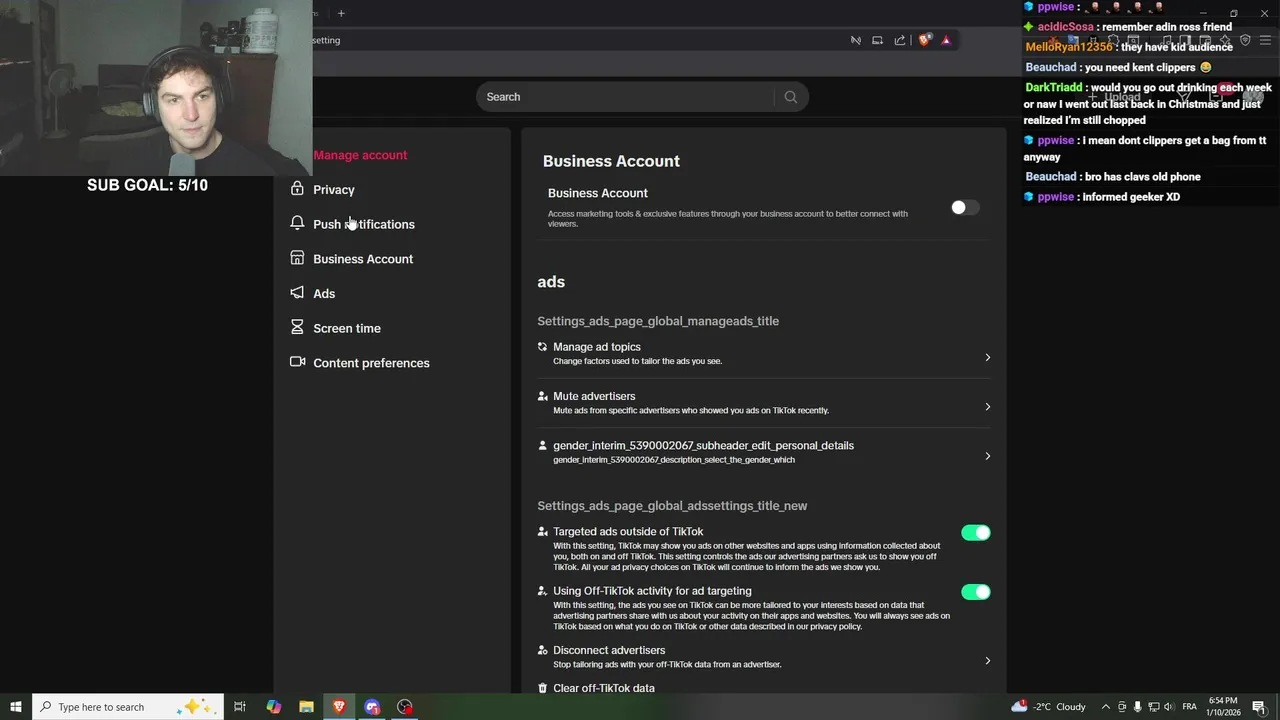Click the translate-off icon in address bar
Viewport: 1280px width, 720px height.
pyautogui.click(x=856, y=40)
